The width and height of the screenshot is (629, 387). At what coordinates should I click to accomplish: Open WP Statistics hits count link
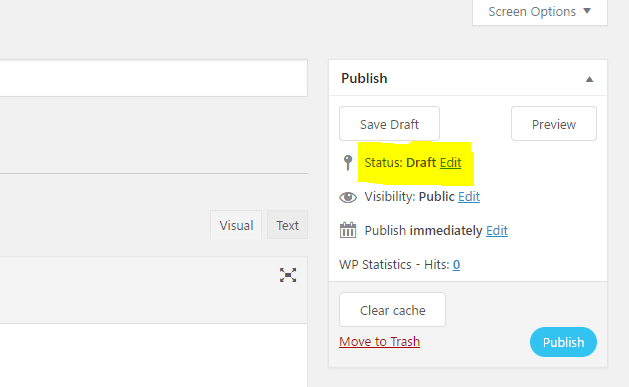click(x=457, y=265)
